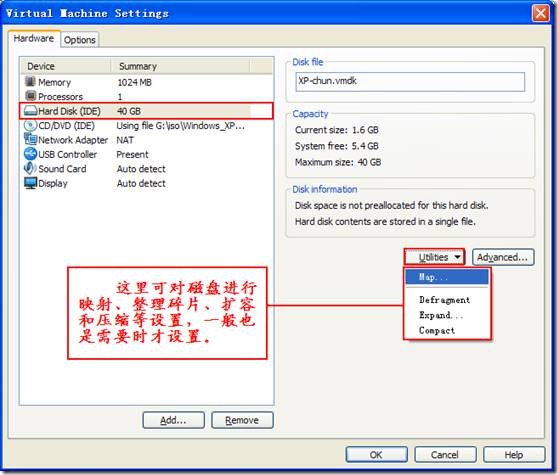Click the NAT network summary value
The width and height of the screenshot is (558, 475).
[125, 140]
